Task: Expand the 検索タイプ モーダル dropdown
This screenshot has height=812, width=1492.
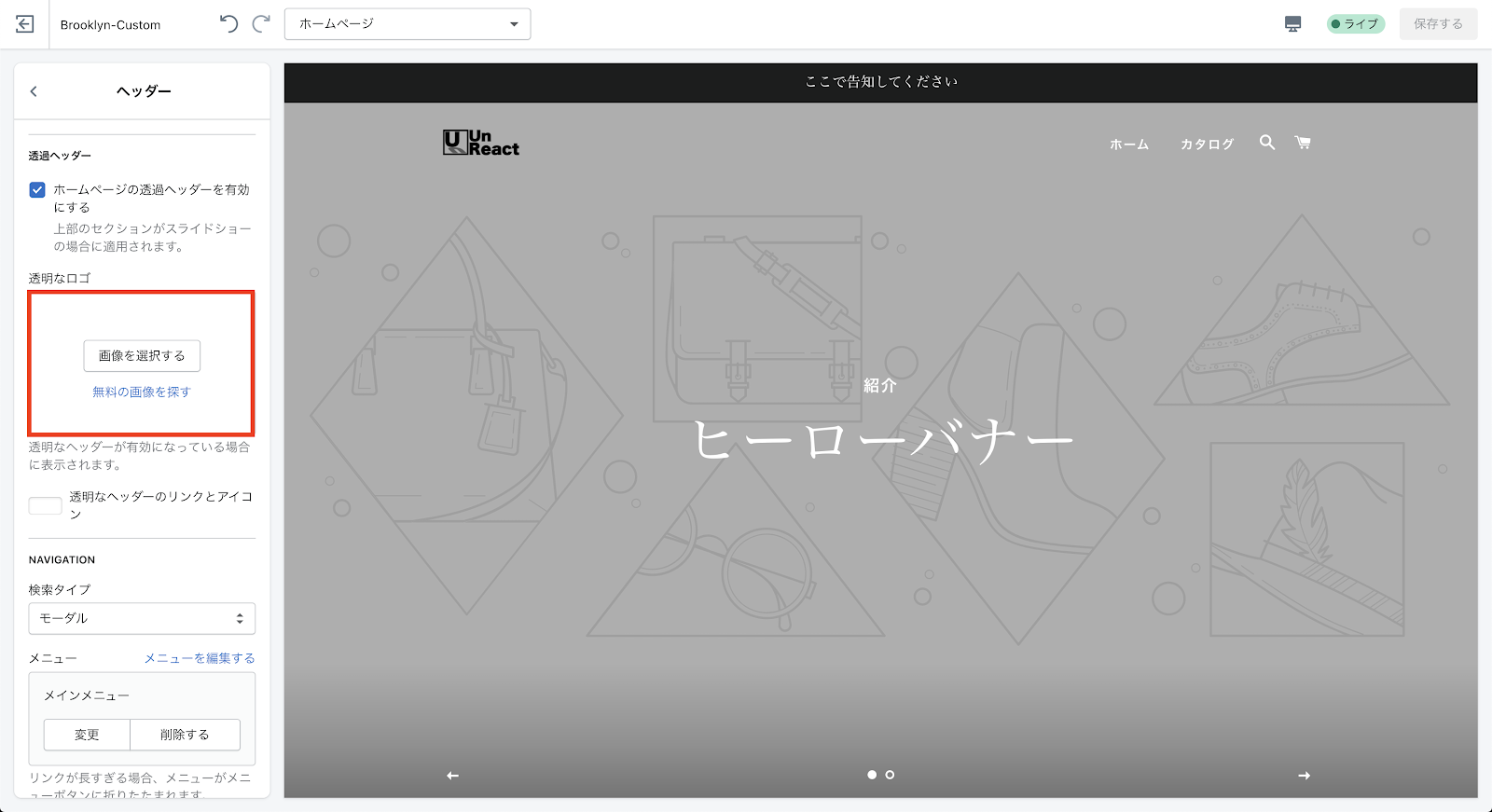Action: tap(142, 618)
